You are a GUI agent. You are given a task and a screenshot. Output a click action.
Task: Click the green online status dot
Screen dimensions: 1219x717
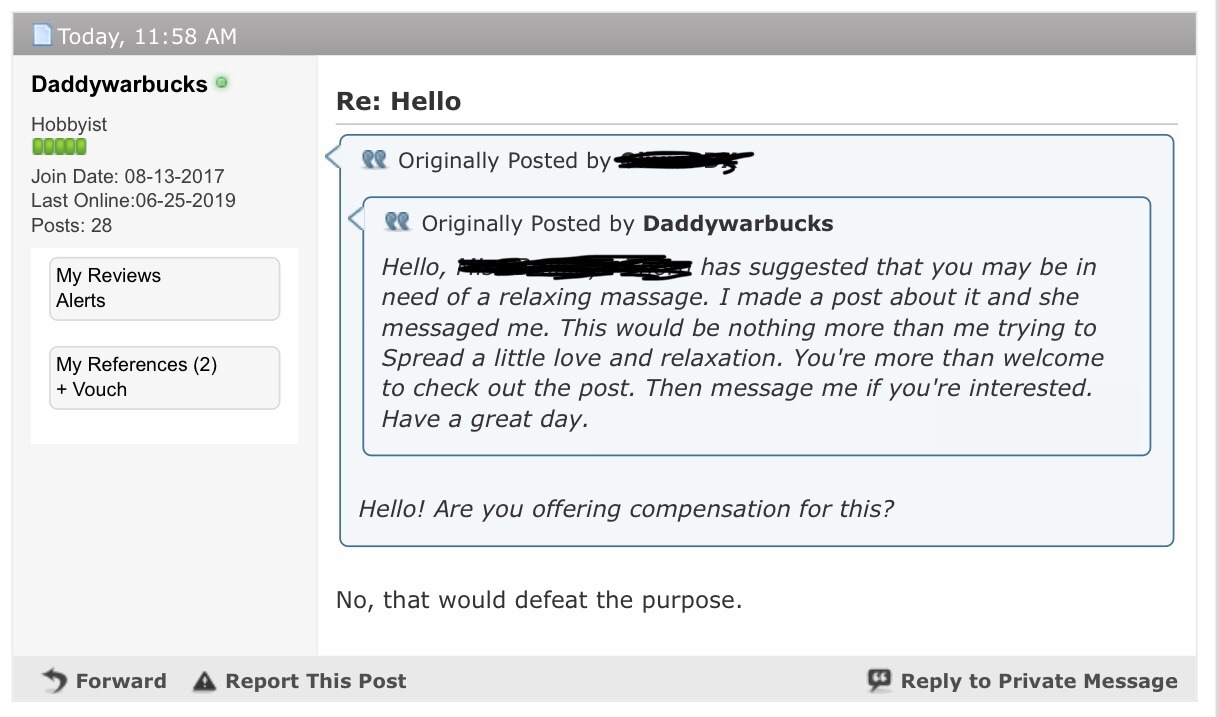pos(221,83)
